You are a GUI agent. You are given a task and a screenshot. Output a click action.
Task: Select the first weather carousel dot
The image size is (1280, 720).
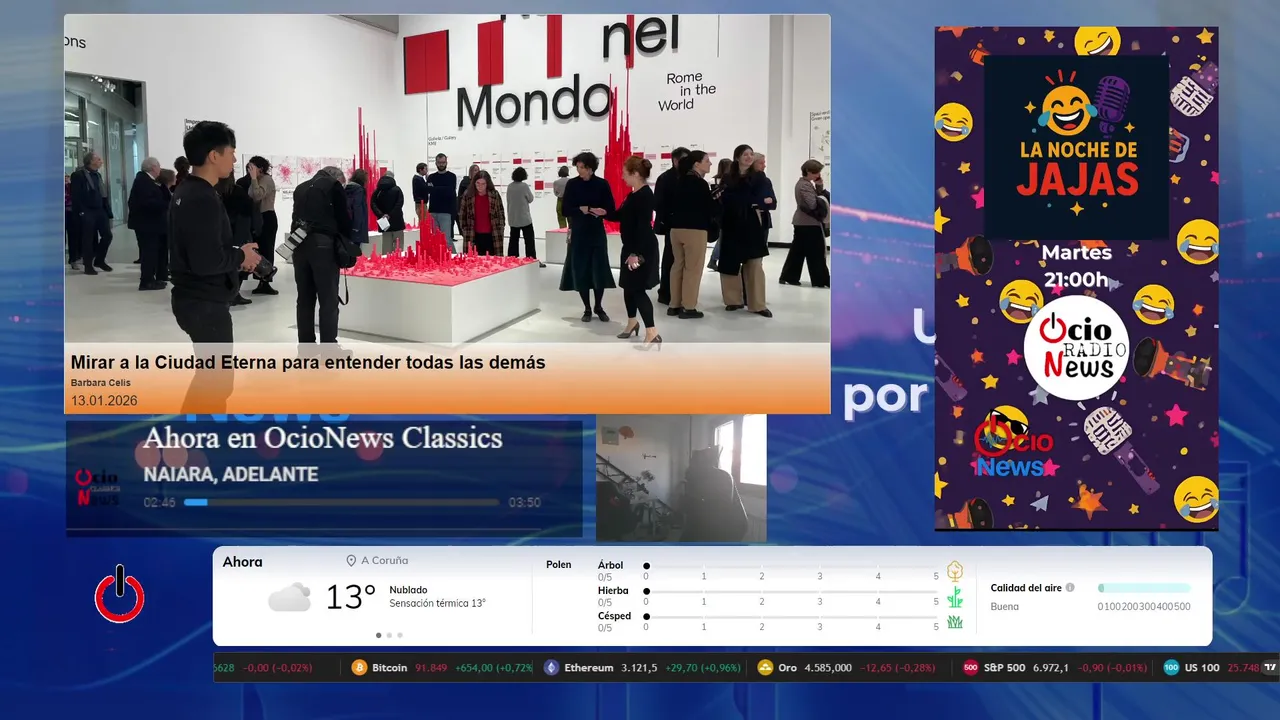tap(378, 635)
